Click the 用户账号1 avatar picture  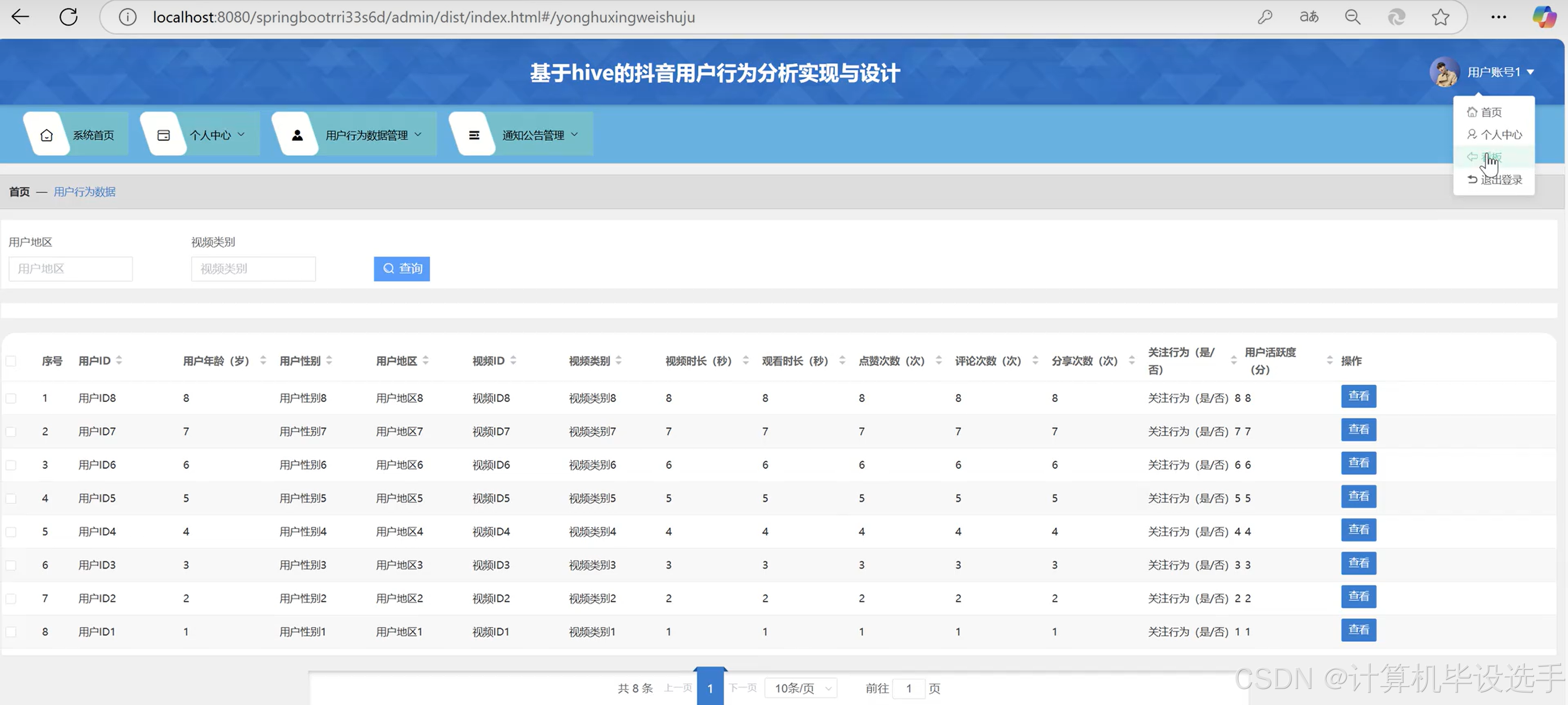tap(1444, 72)
